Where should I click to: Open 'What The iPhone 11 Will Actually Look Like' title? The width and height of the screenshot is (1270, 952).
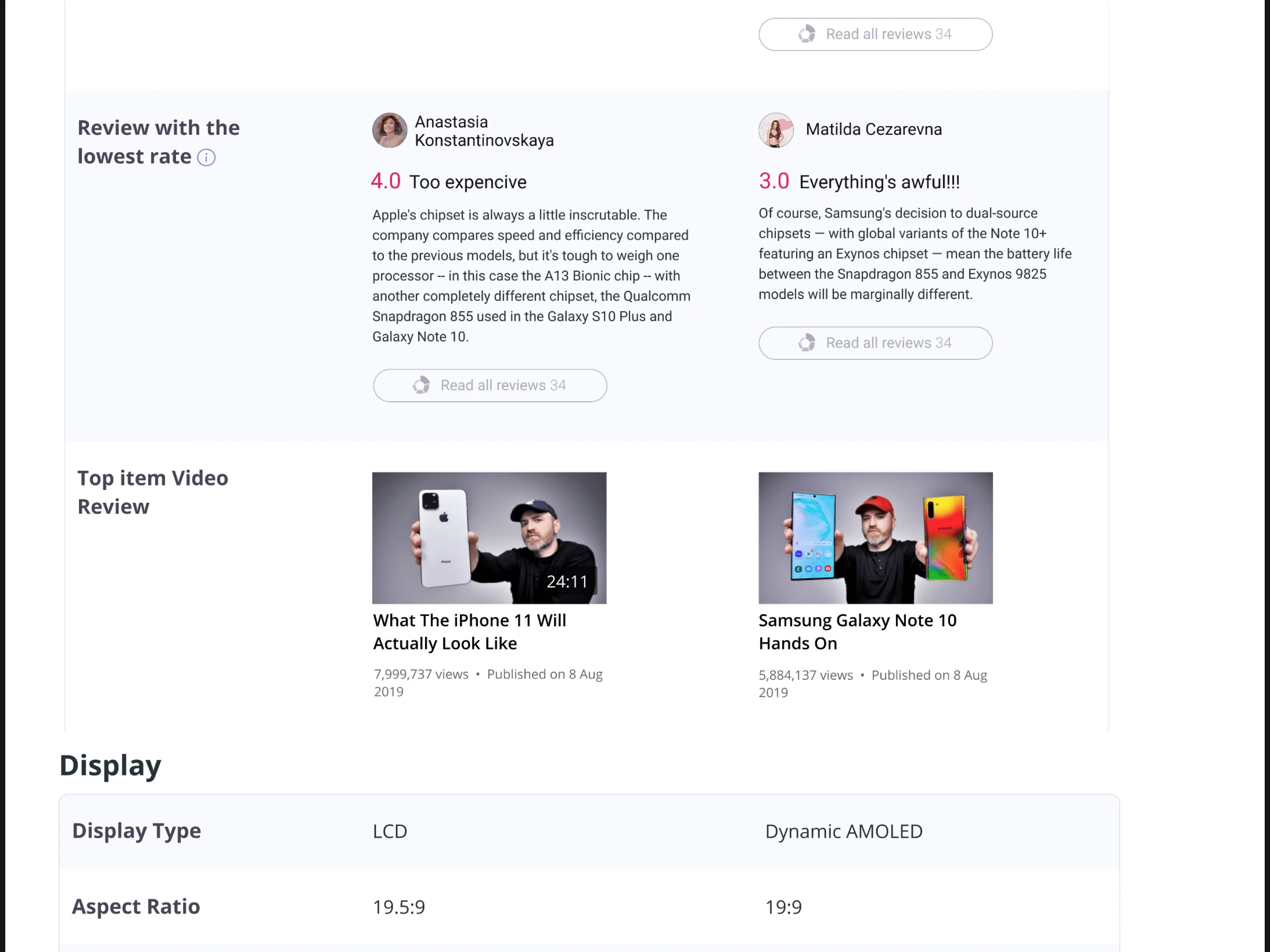[x=470, y=632]
